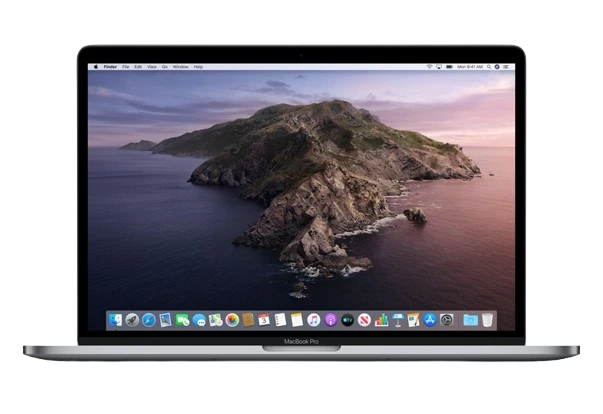Open the Apple menu
Viewport: 603px width, 414px height.
(95, 67)
